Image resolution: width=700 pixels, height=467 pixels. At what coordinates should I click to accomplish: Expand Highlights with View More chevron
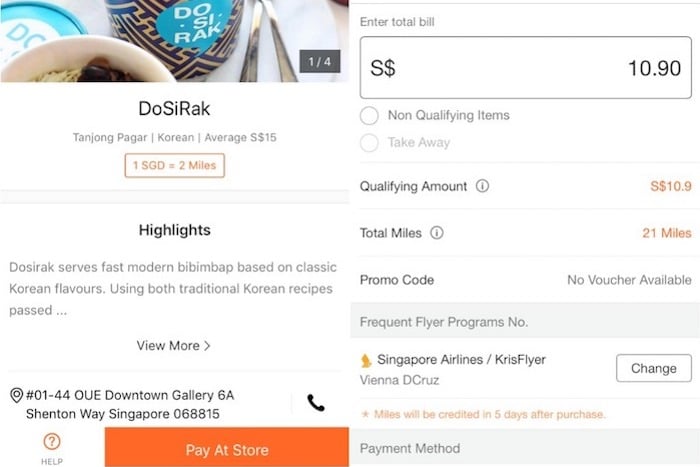tap(174, 346)
